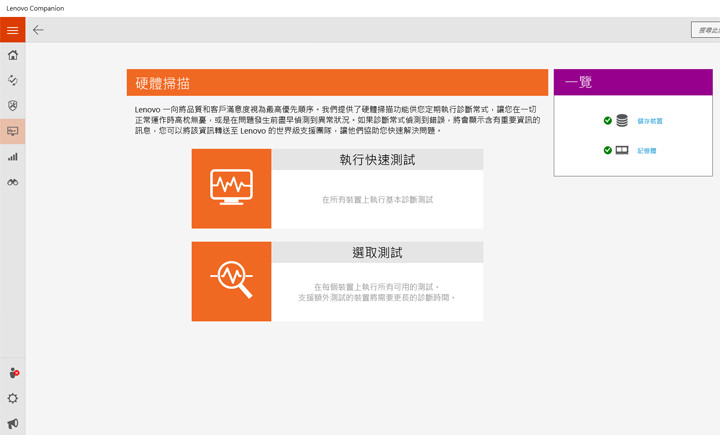720x435 pixels.
Task: Open the Home icon in sidebar
Action: pyautogui.click(x=13, y=55)
